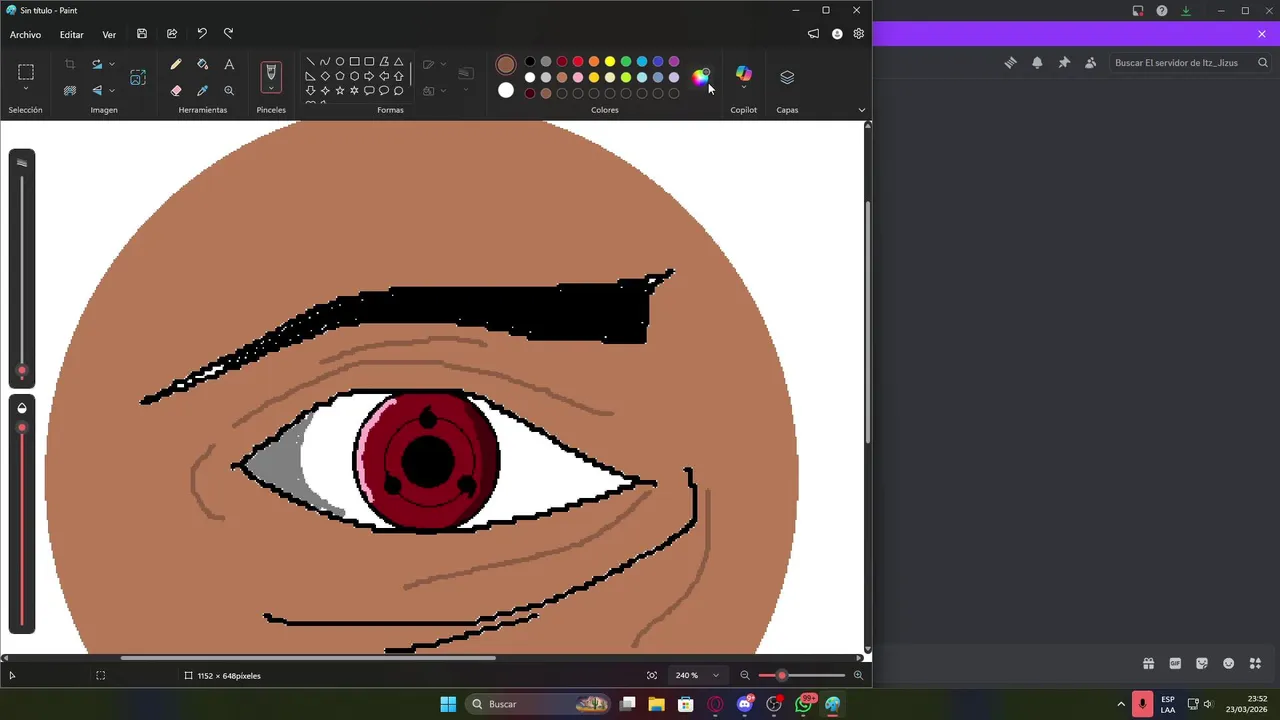Open WhatsApp from the taskbar

click(x=804, y=704)
